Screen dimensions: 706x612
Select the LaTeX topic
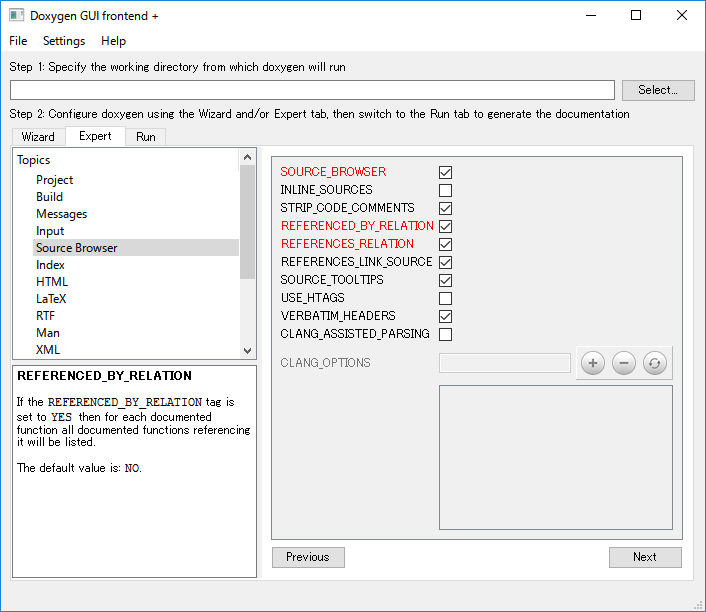pos(51,299)
